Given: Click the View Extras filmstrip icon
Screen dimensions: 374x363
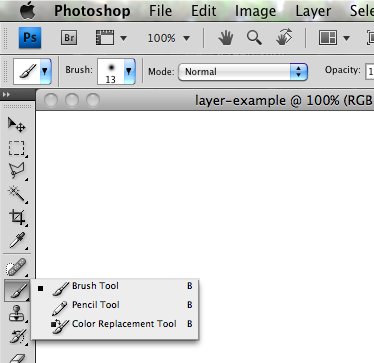Looking at the screenshot, I should click(x=105, y=37).
